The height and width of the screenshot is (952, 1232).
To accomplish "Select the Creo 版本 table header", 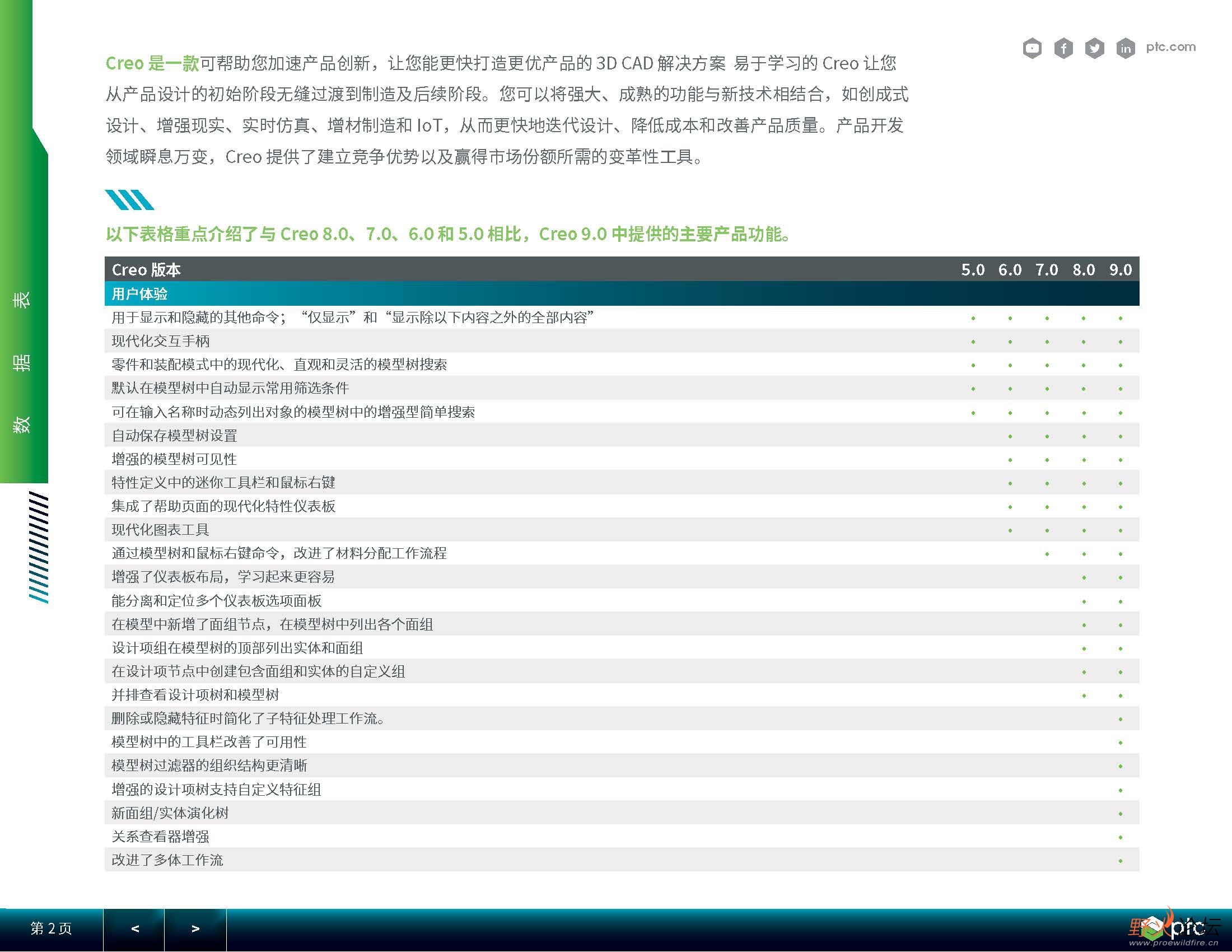I will pos(146,269).
